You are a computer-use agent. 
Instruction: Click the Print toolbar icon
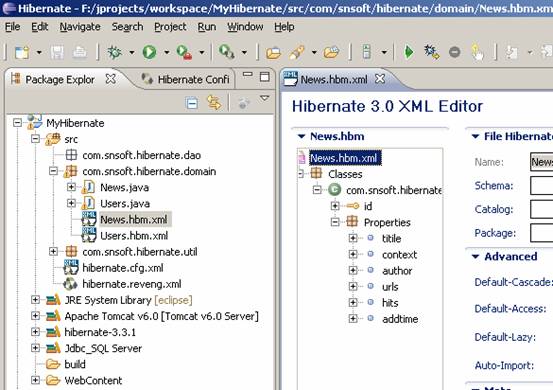coord(80,53)
